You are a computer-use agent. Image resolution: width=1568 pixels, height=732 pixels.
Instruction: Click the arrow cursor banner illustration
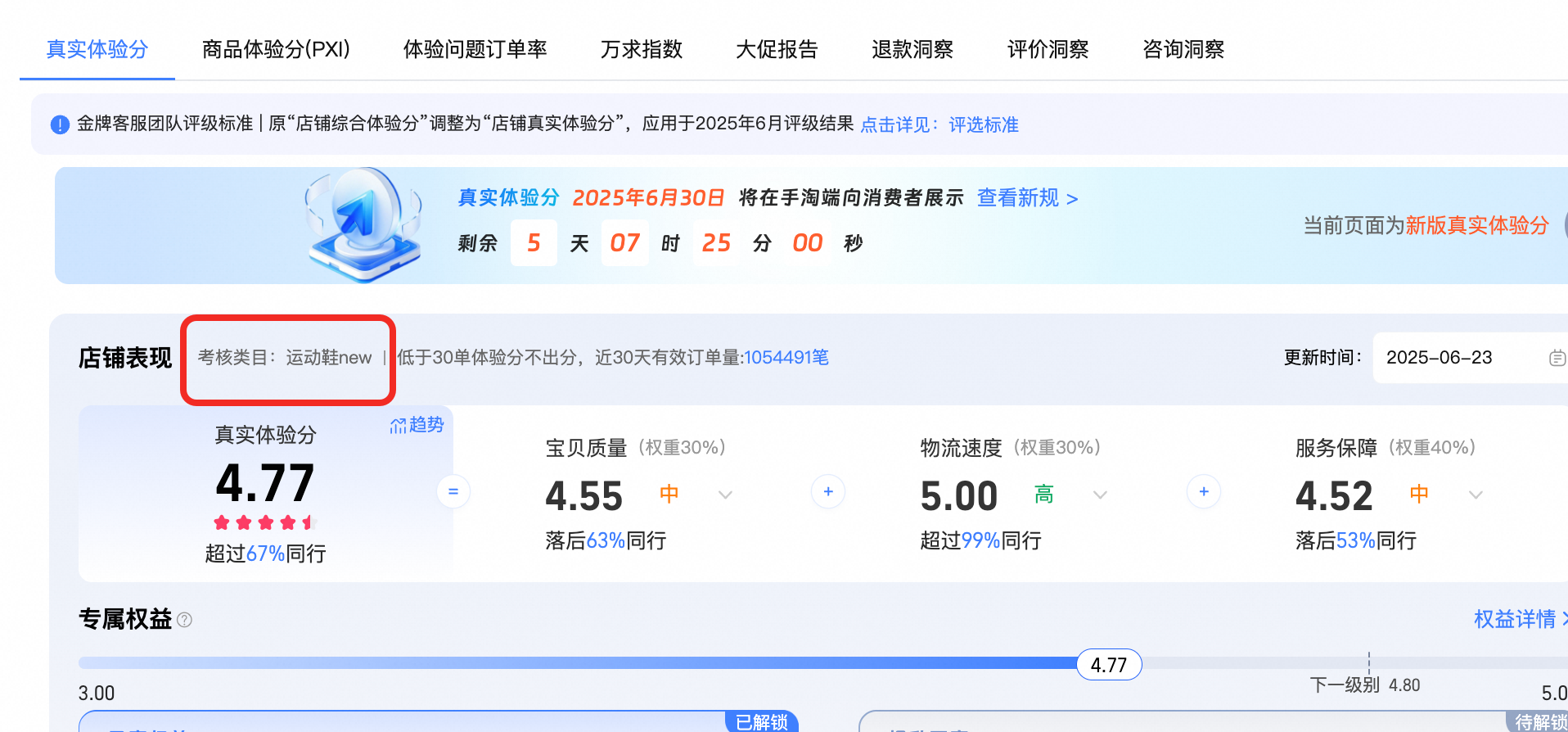[x=363, y=224]
